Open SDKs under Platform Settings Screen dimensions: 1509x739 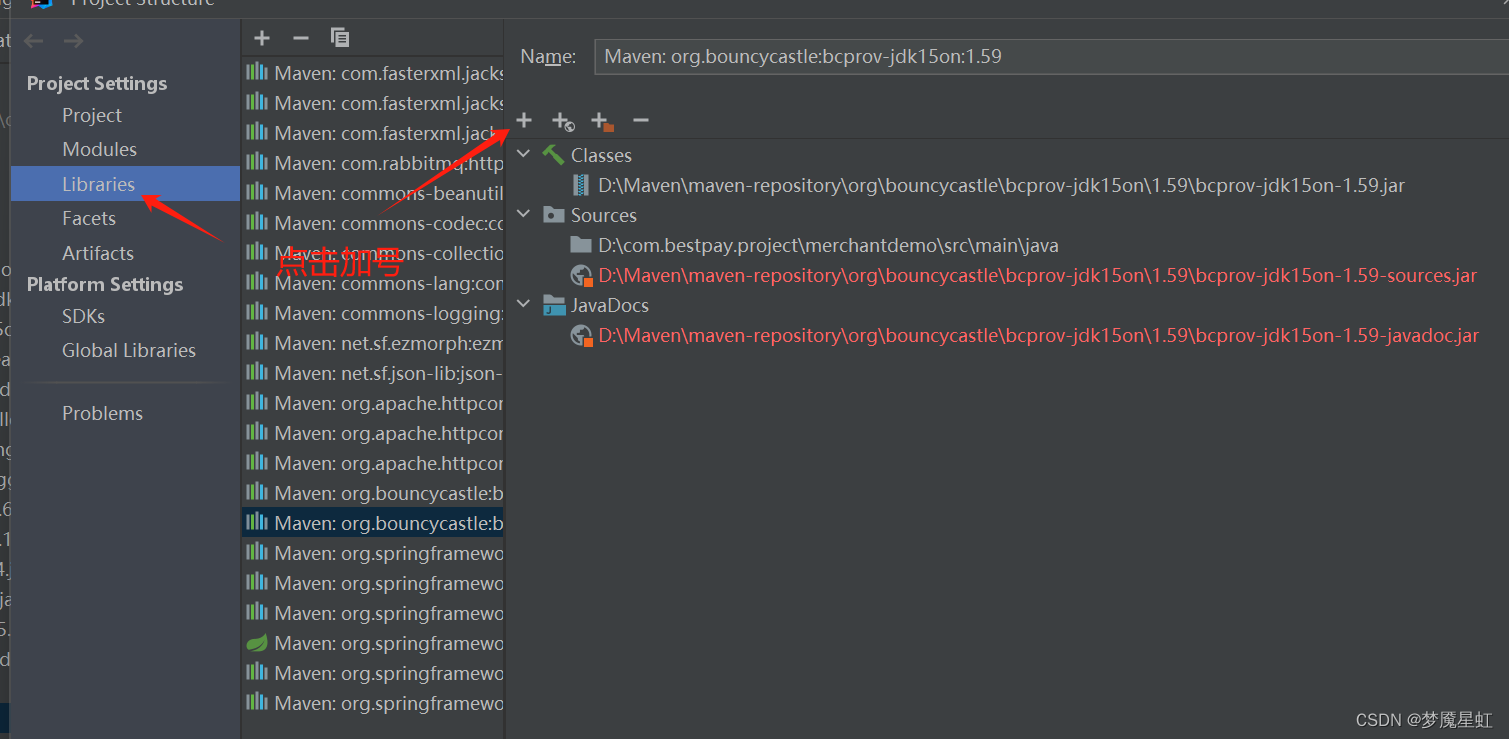[x=83, y=316]
